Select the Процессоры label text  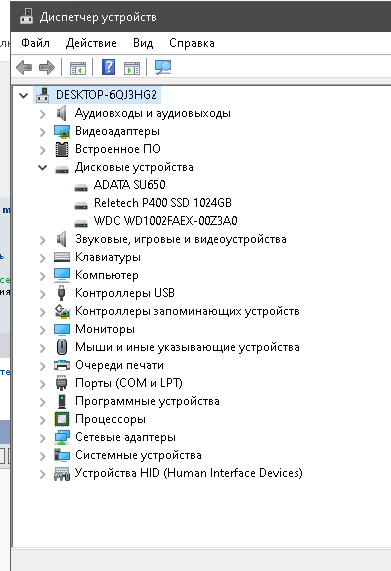pyautogui.click(x=110, y=419)
